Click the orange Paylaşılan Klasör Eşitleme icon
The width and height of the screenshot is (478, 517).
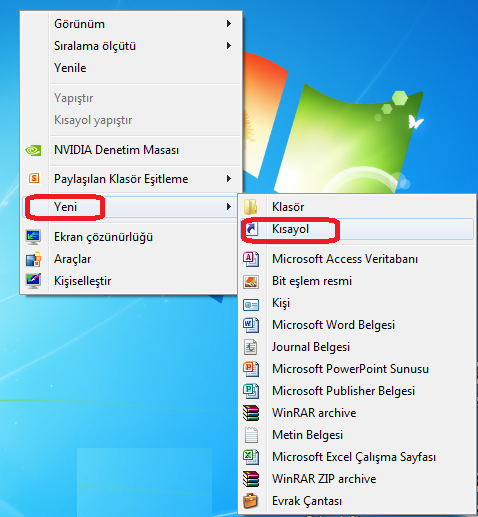34,178
